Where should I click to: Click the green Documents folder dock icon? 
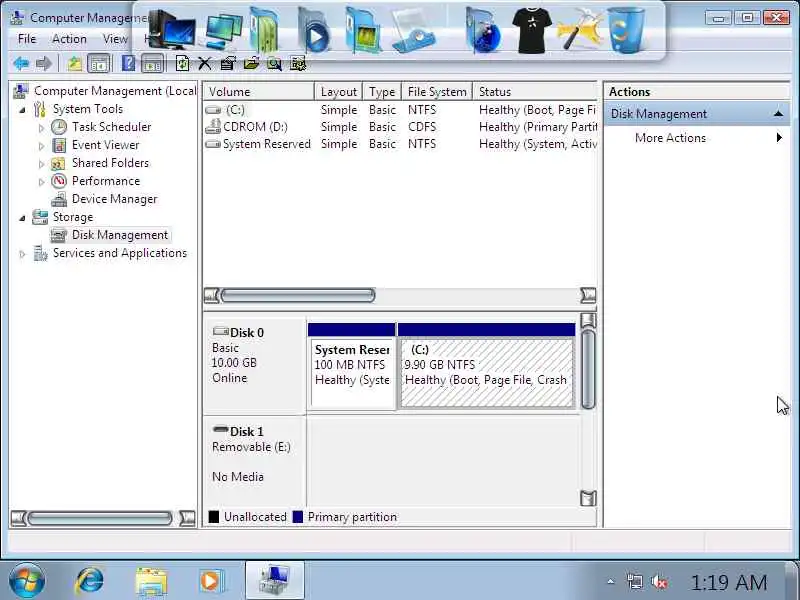tap(264, 30)
